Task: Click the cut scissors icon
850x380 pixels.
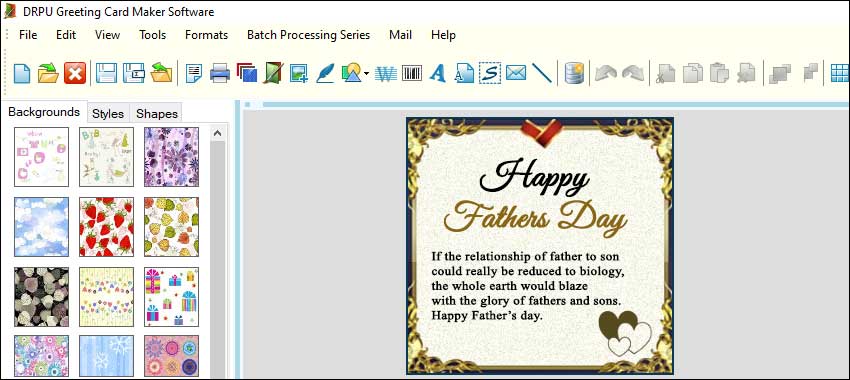Action: [x=665, y=73]
